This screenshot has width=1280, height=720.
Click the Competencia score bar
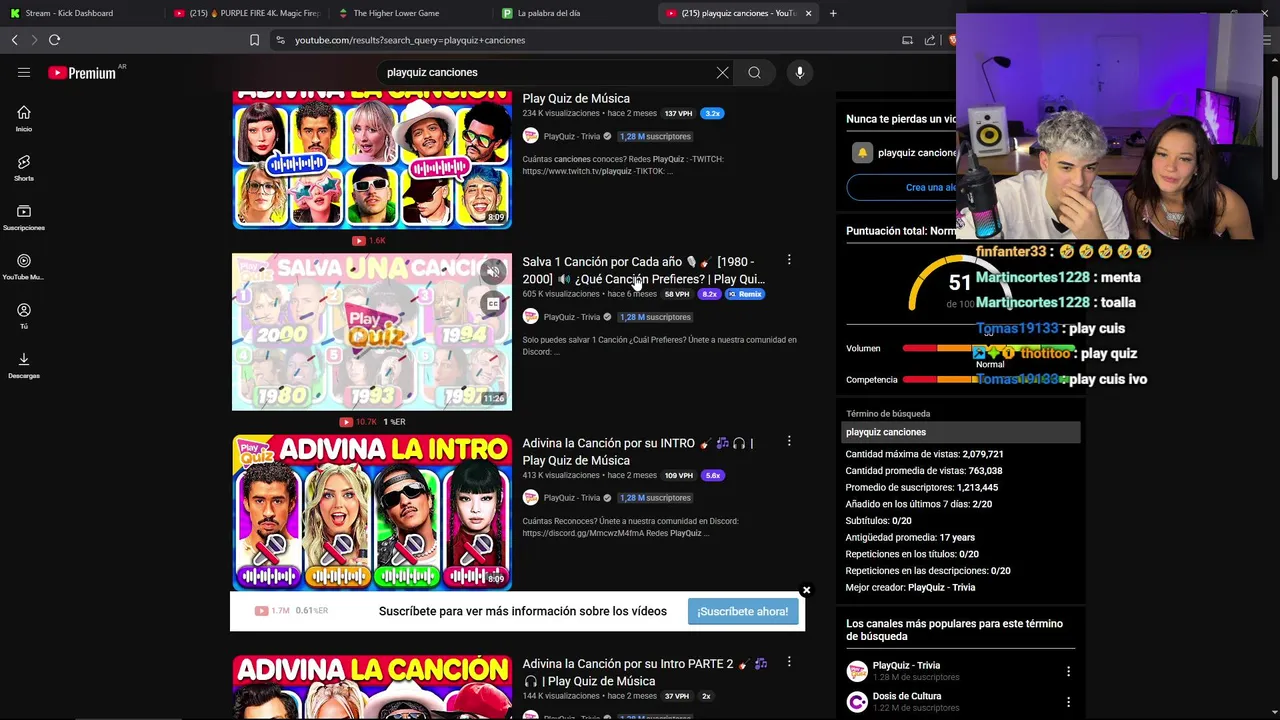(988, 380)
